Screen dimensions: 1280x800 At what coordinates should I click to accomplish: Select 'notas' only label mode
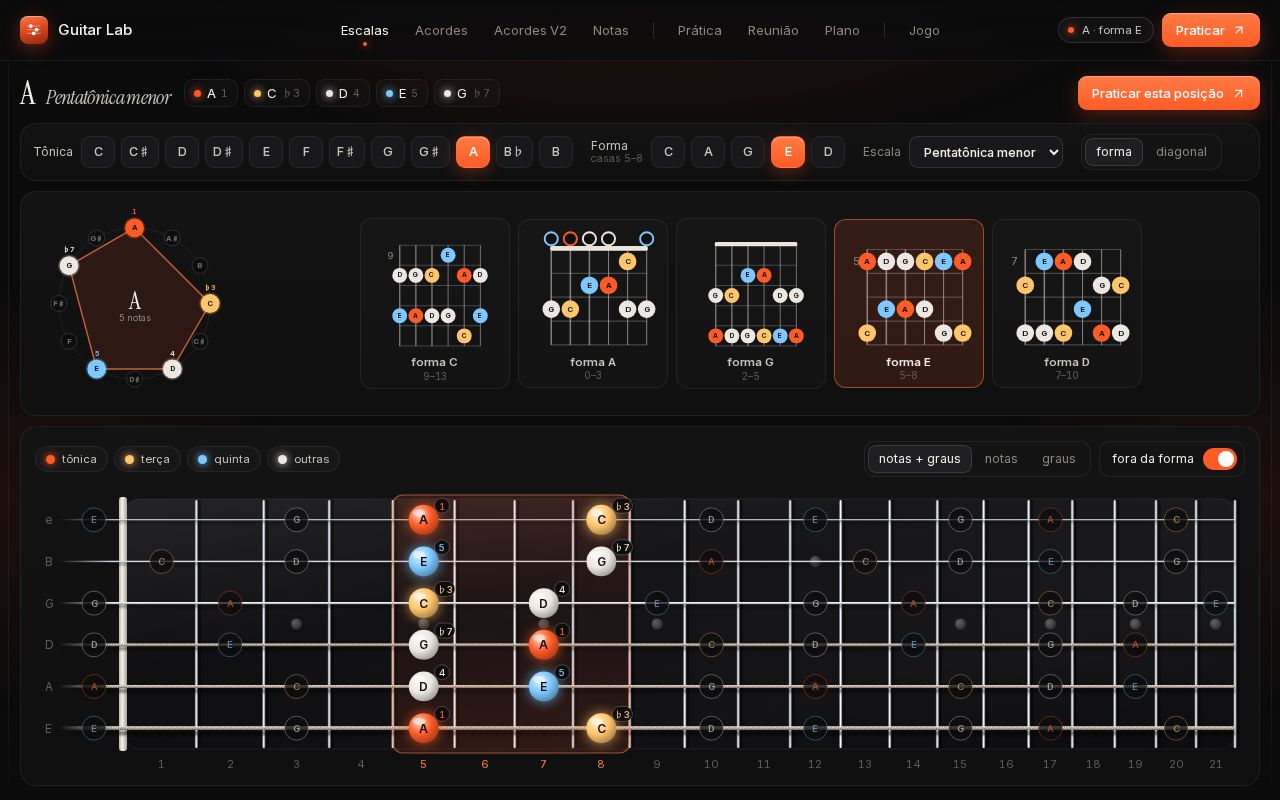(x=1001, y=459)
